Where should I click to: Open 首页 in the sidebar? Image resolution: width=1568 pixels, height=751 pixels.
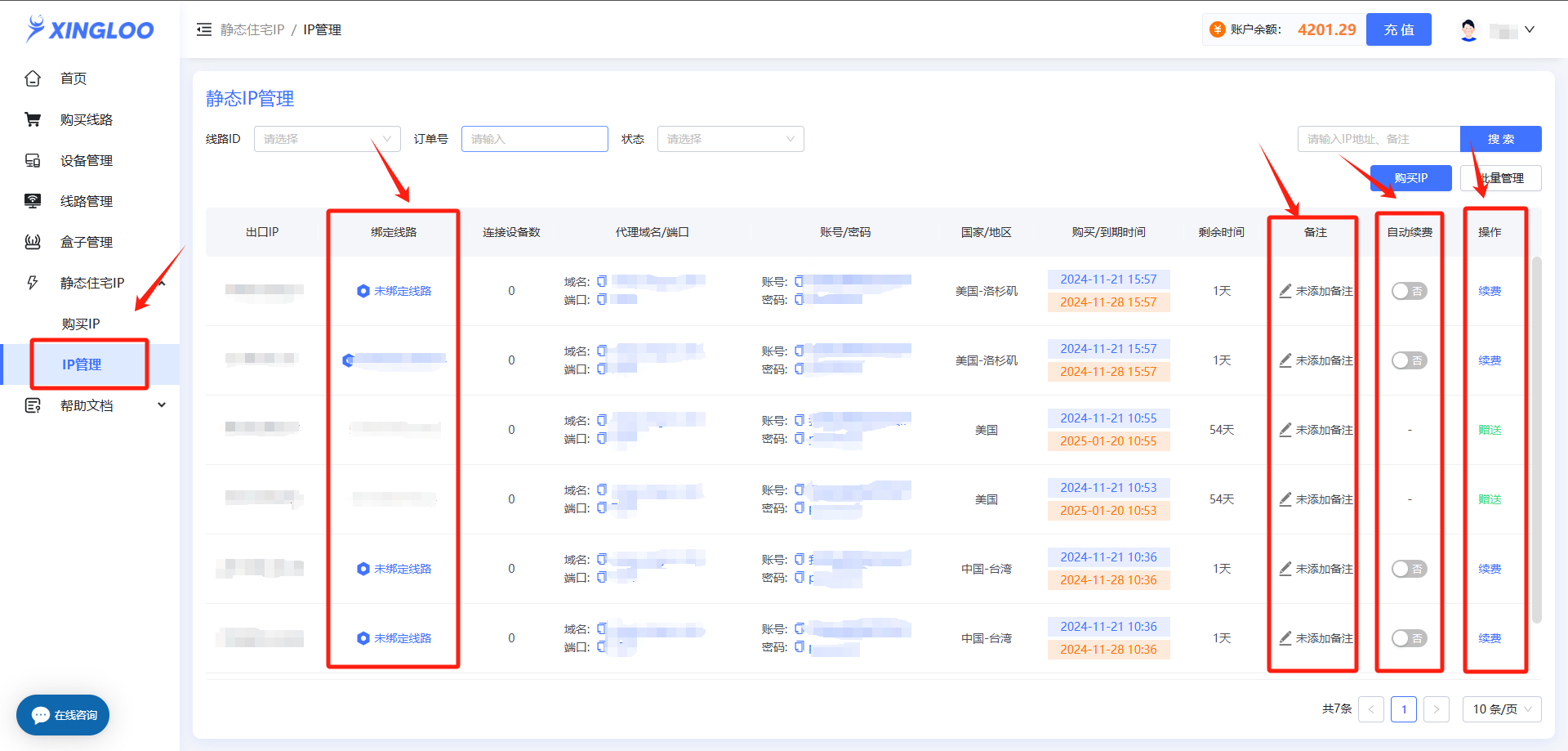click(x=73, y=78)
